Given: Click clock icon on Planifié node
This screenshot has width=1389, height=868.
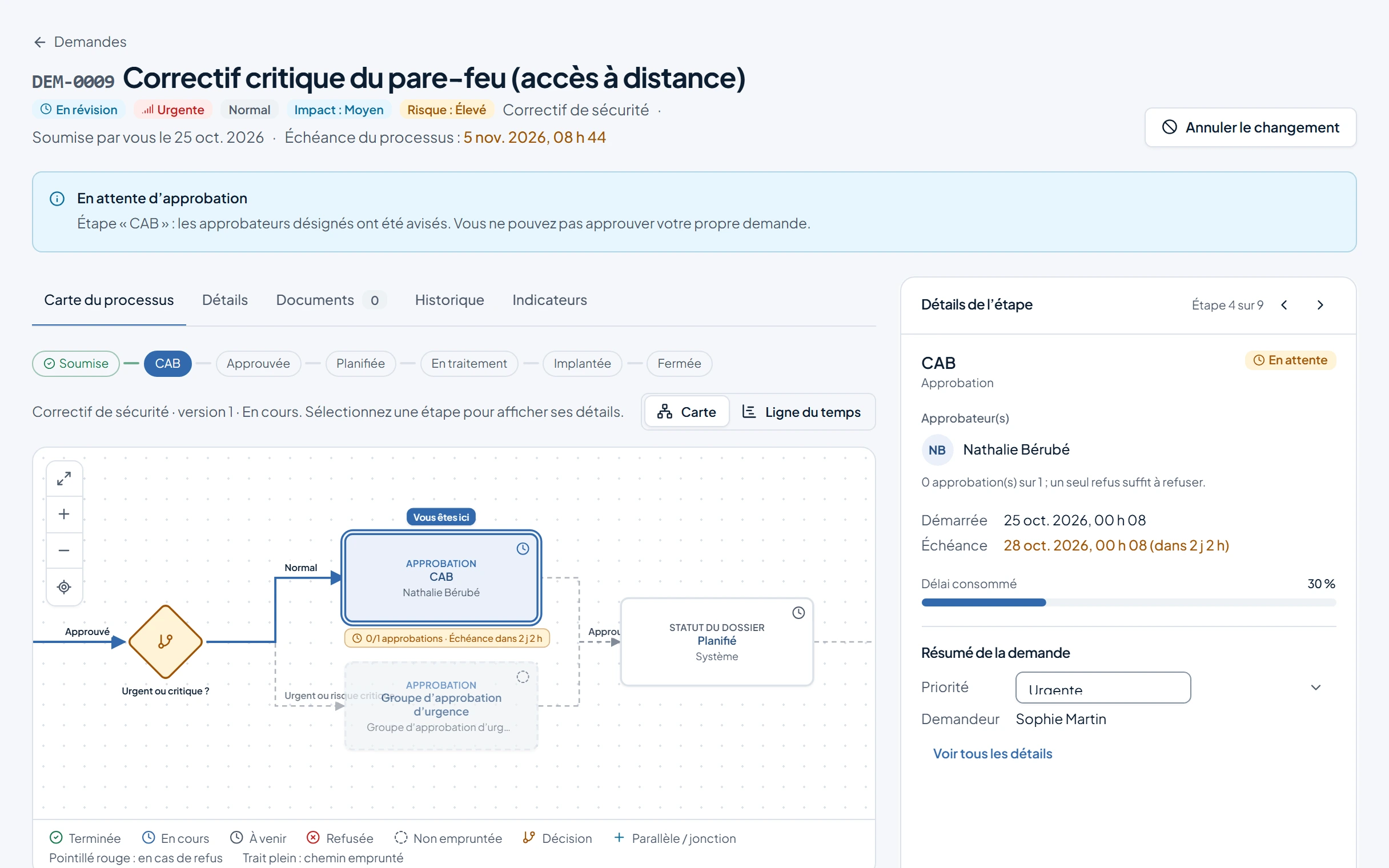Looking at the screenshot, I should click(798, 613).
